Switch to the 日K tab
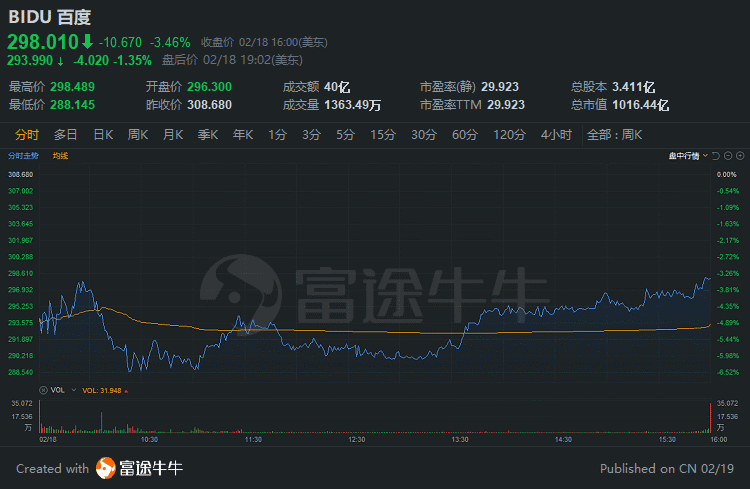 pyautogui.click(x=103, y=135)
